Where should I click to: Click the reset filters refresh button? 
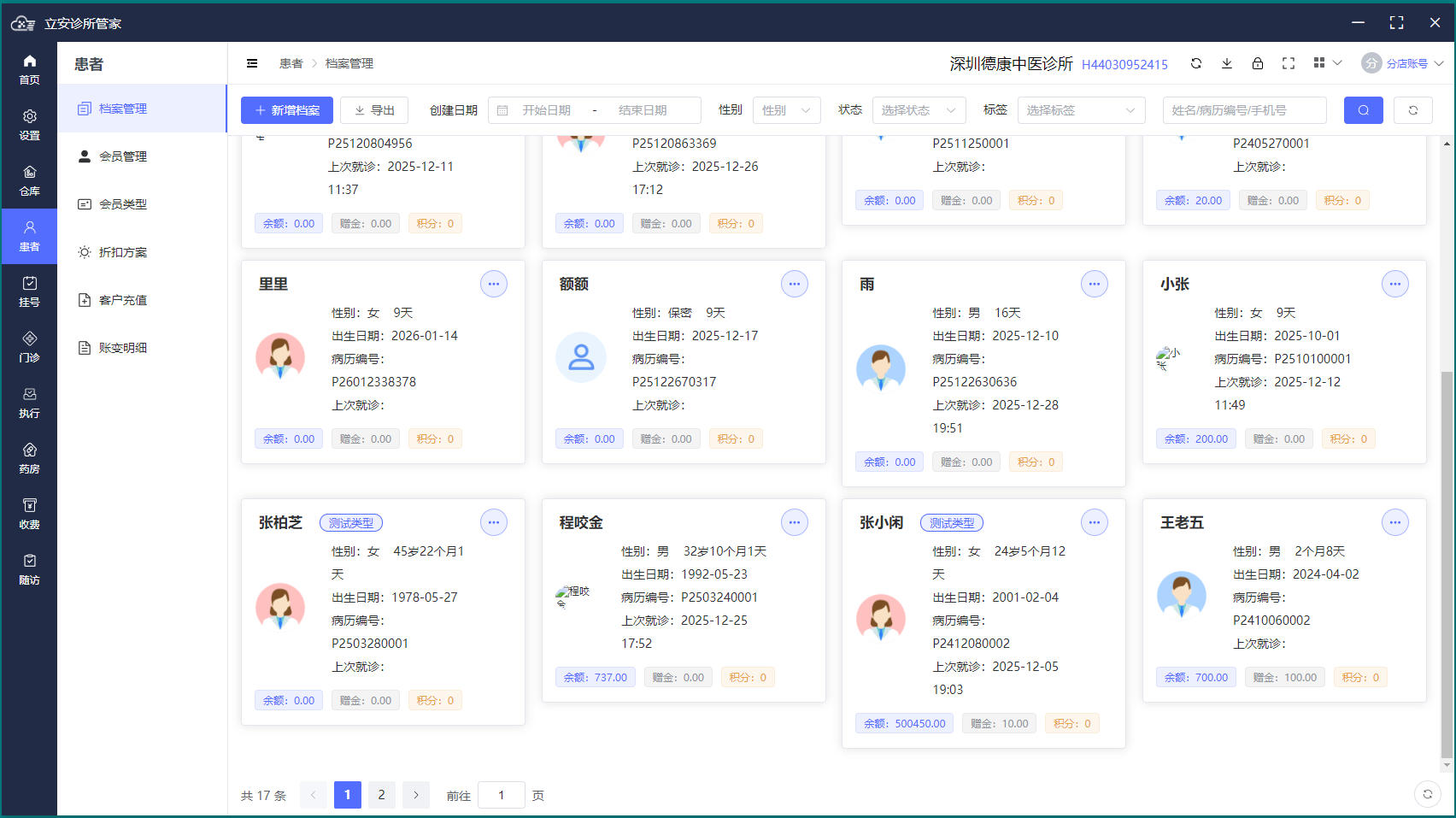click(x=1413, y=110)
